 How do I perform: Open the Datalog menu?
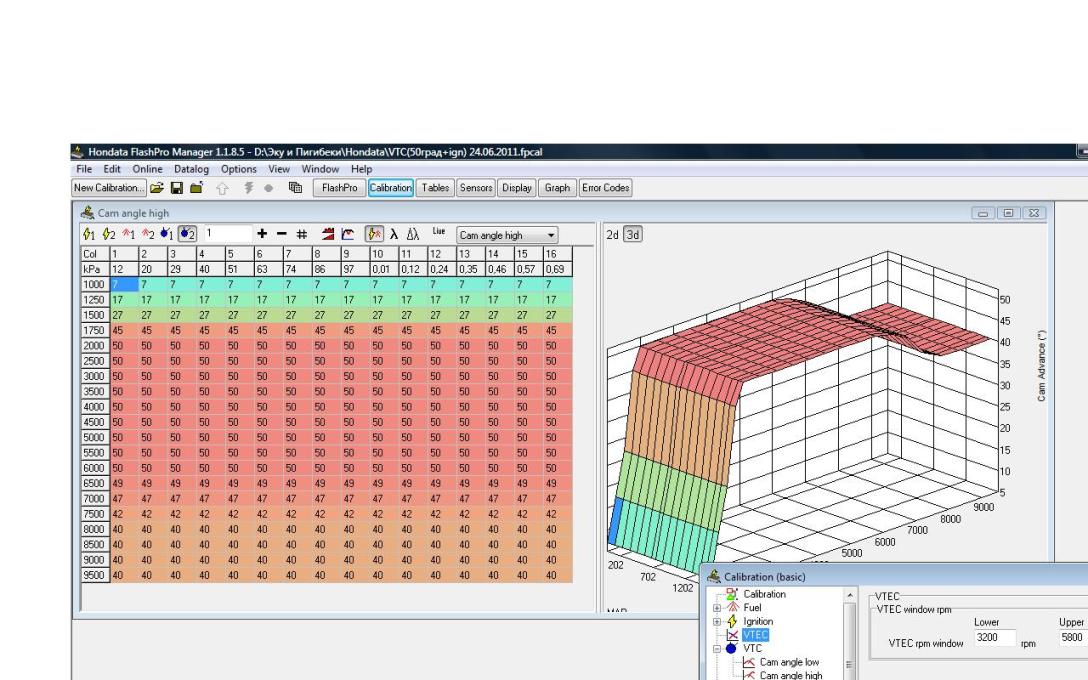click(191, 169)
